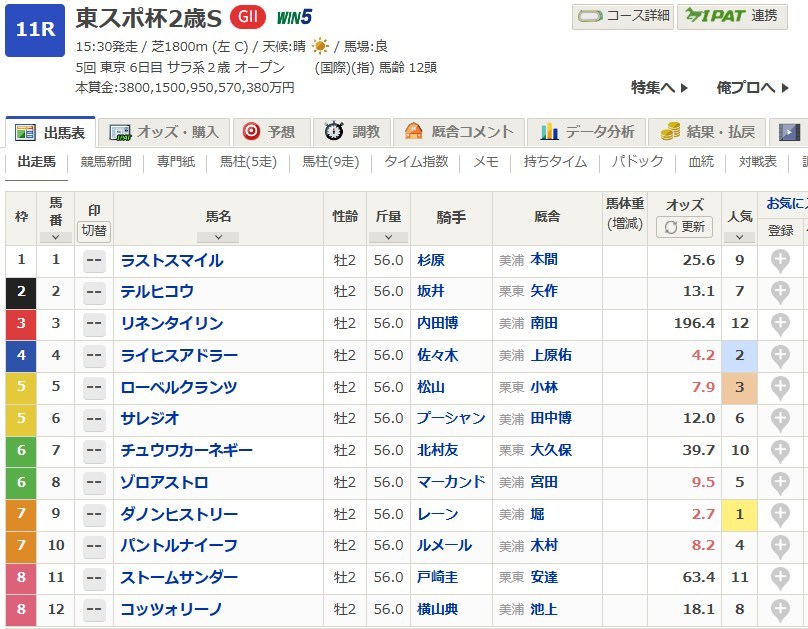Open the データ分析 chart tab

588,132
